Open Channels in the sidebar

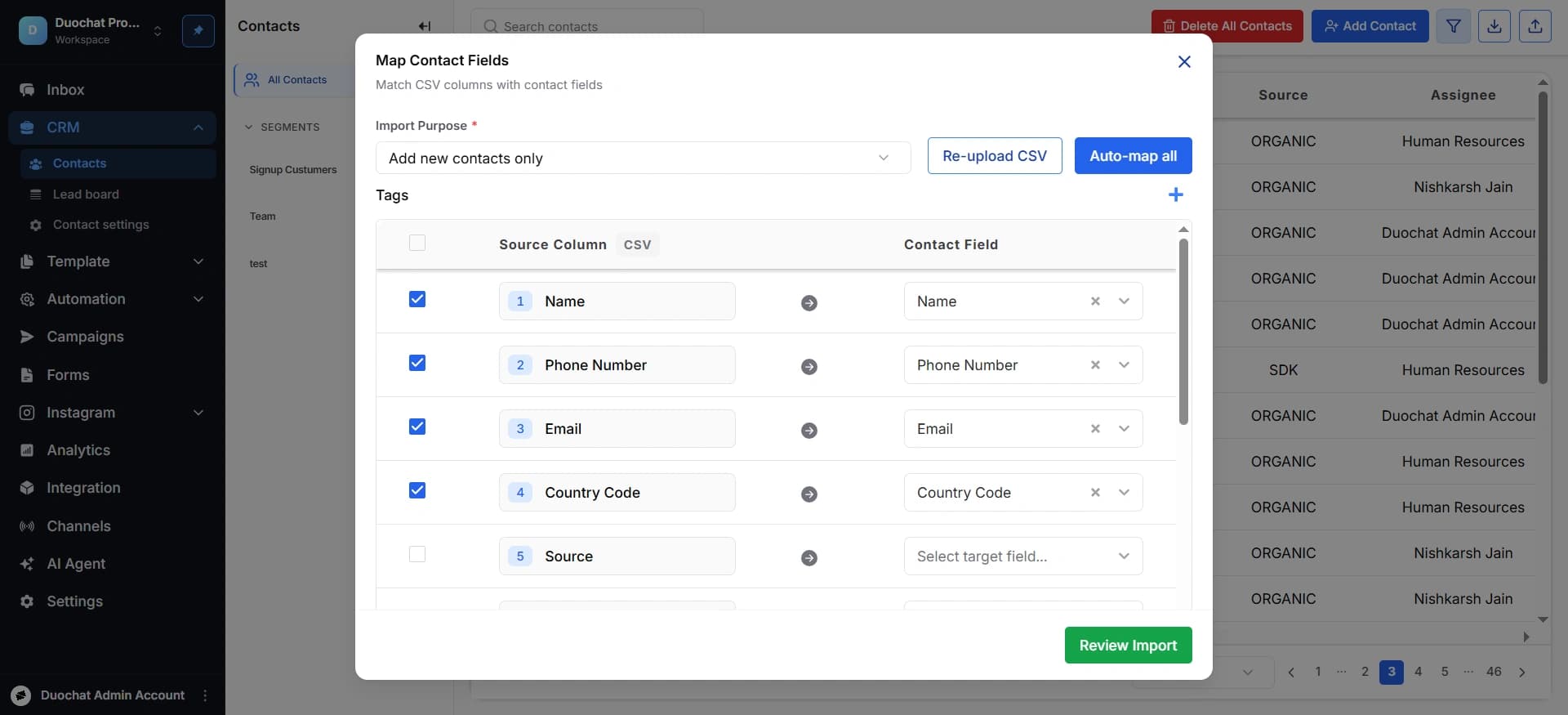tap(113, 526)
